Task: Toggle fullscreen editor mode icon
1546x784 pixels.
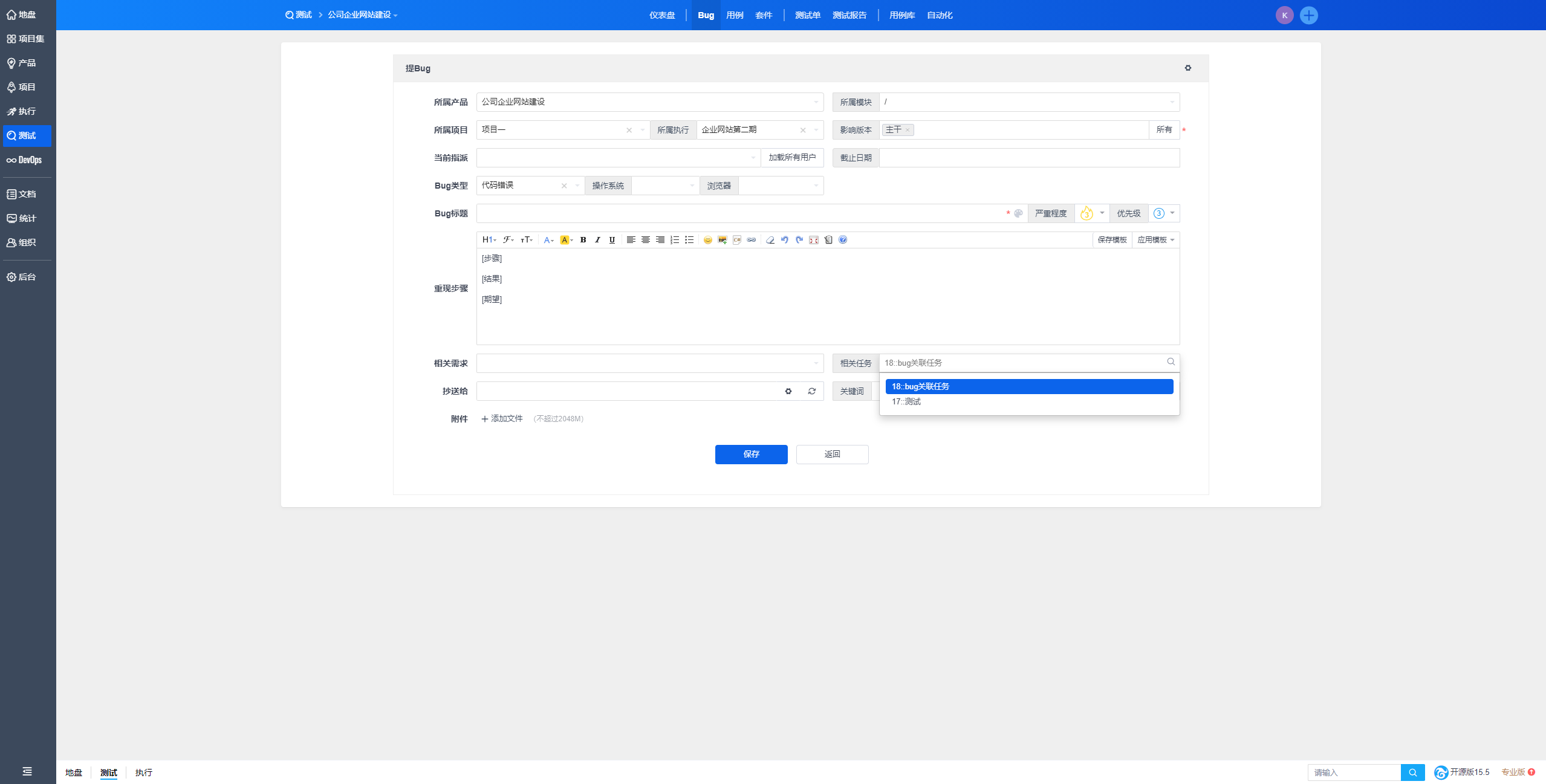Action: coord(814,240)
